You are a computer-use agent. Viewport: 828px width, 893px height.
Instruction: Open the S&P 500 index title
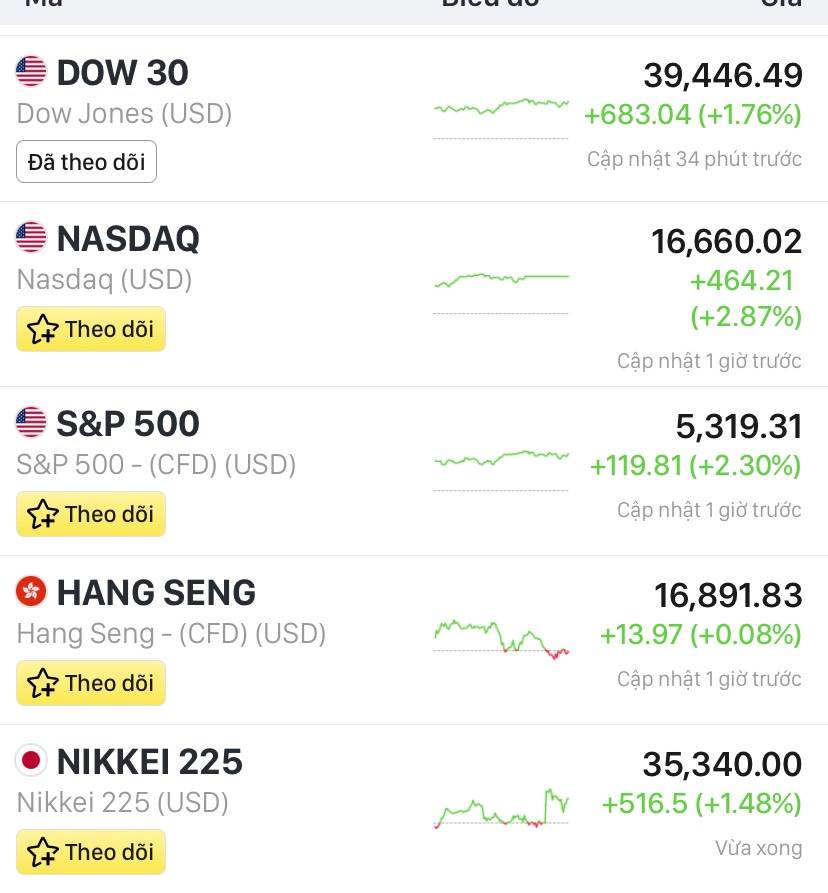tap(128, 423)
